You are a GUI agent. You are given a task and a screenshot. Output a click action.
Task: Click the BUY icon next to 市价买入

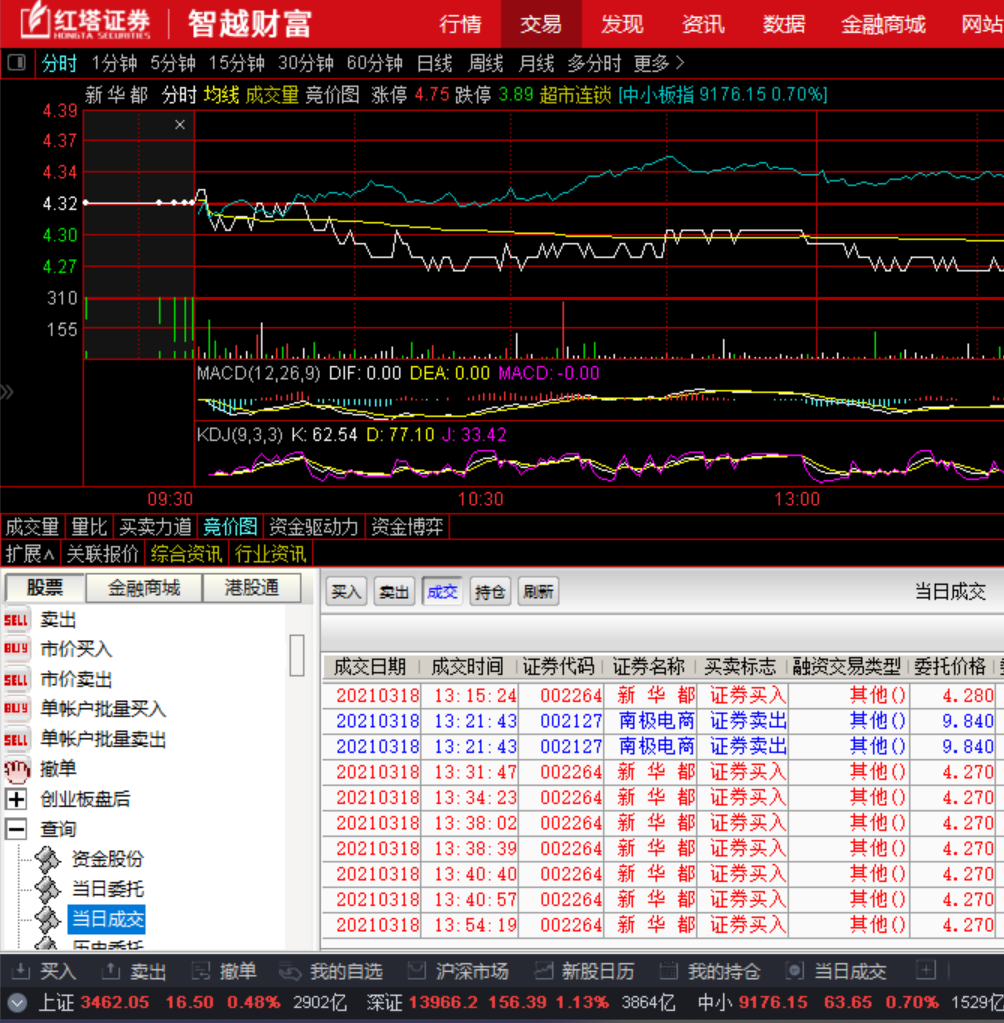point(16,649)
